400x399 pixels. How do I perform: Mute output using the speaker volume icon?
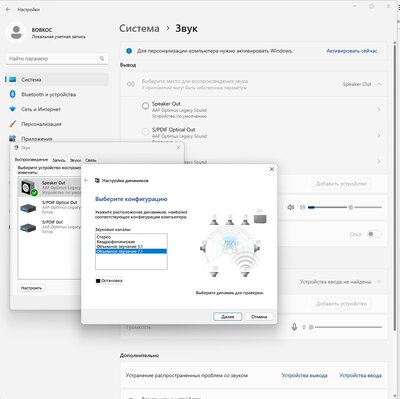291,207
